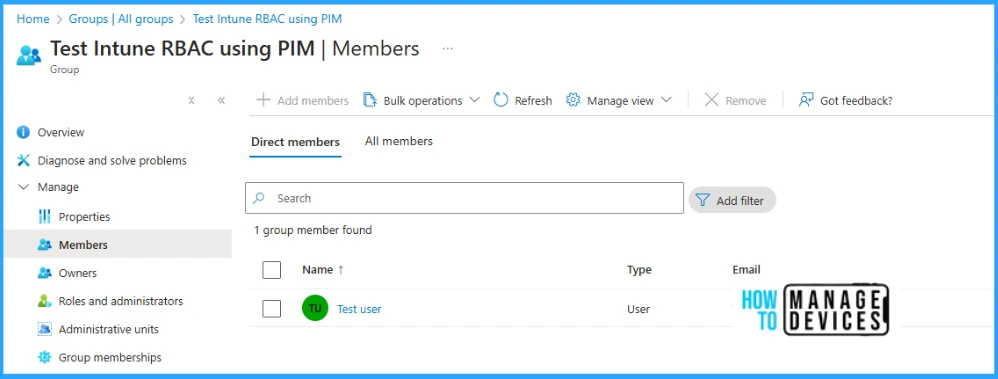Open Owners in the sidebar

click(x=78, y=273)
